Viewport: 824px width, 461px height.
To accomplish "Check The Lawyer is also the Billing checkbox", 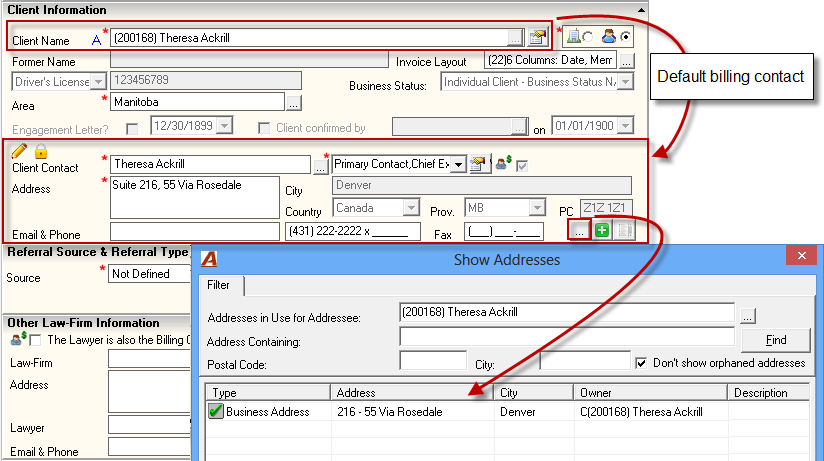I will [x=35, y=340].
